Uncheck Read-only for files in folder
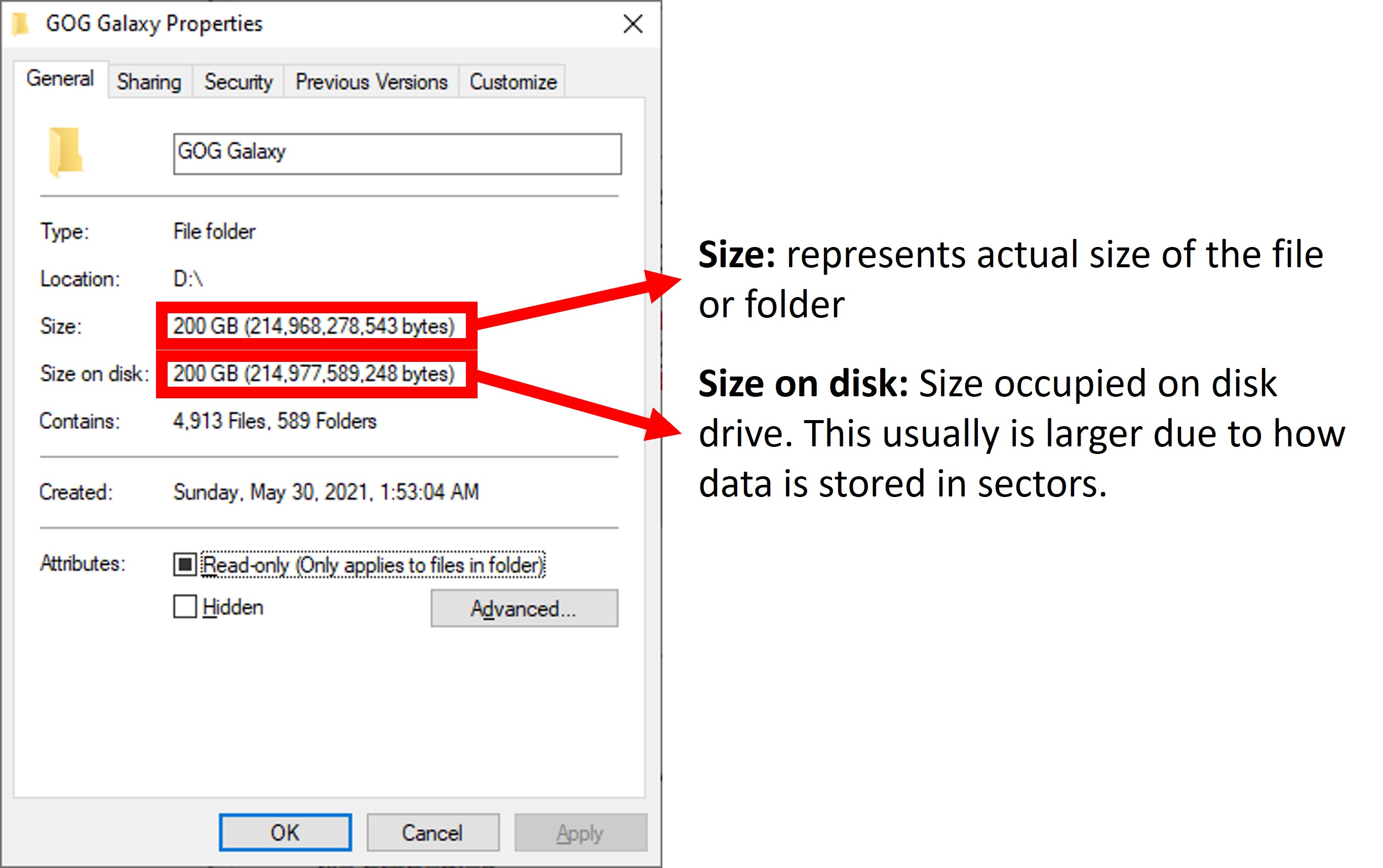 pos(184,564)
